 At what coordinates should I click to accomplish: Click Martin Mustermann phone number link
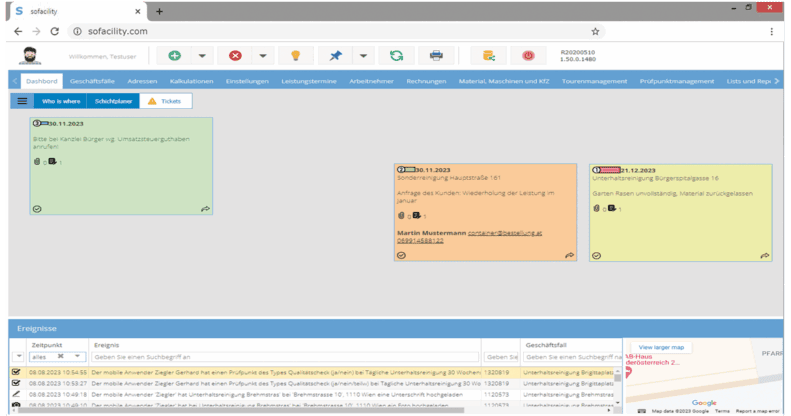[420, 241]
